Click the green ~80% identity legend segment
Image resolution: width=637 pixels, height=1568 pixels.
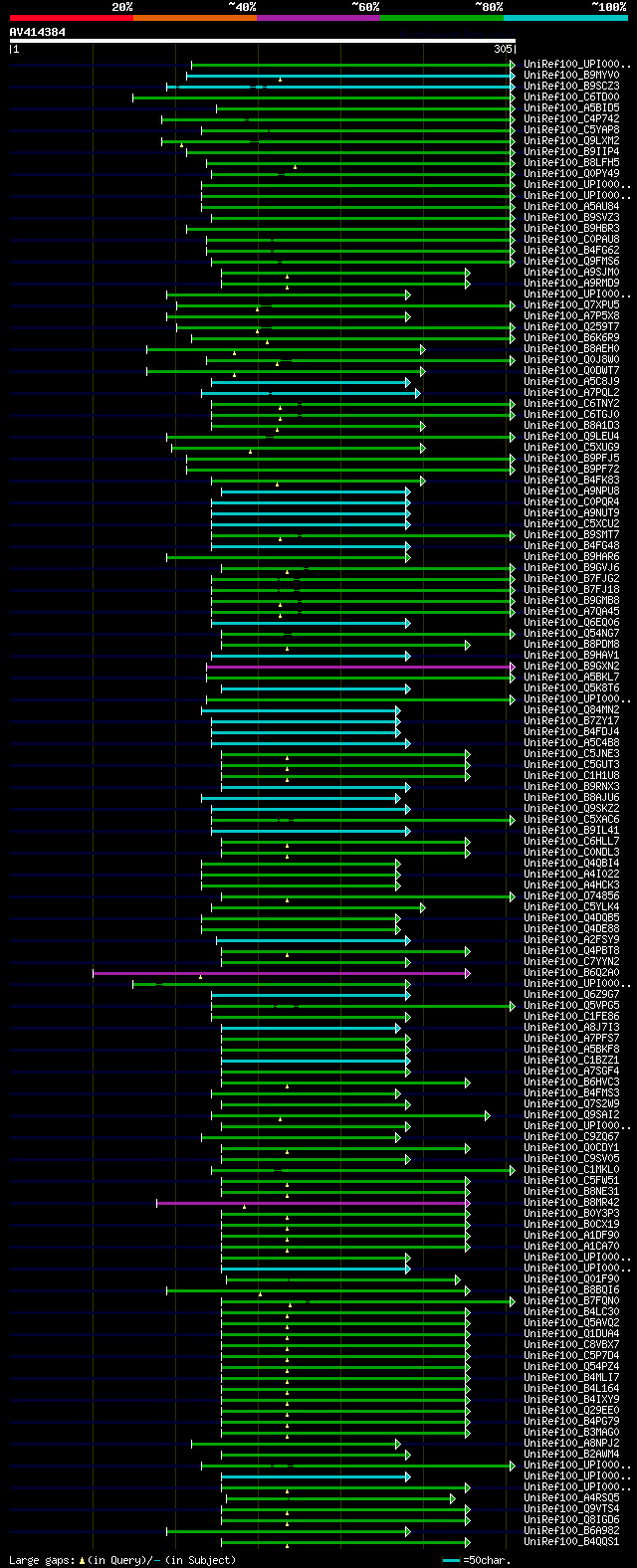[442, 18]
